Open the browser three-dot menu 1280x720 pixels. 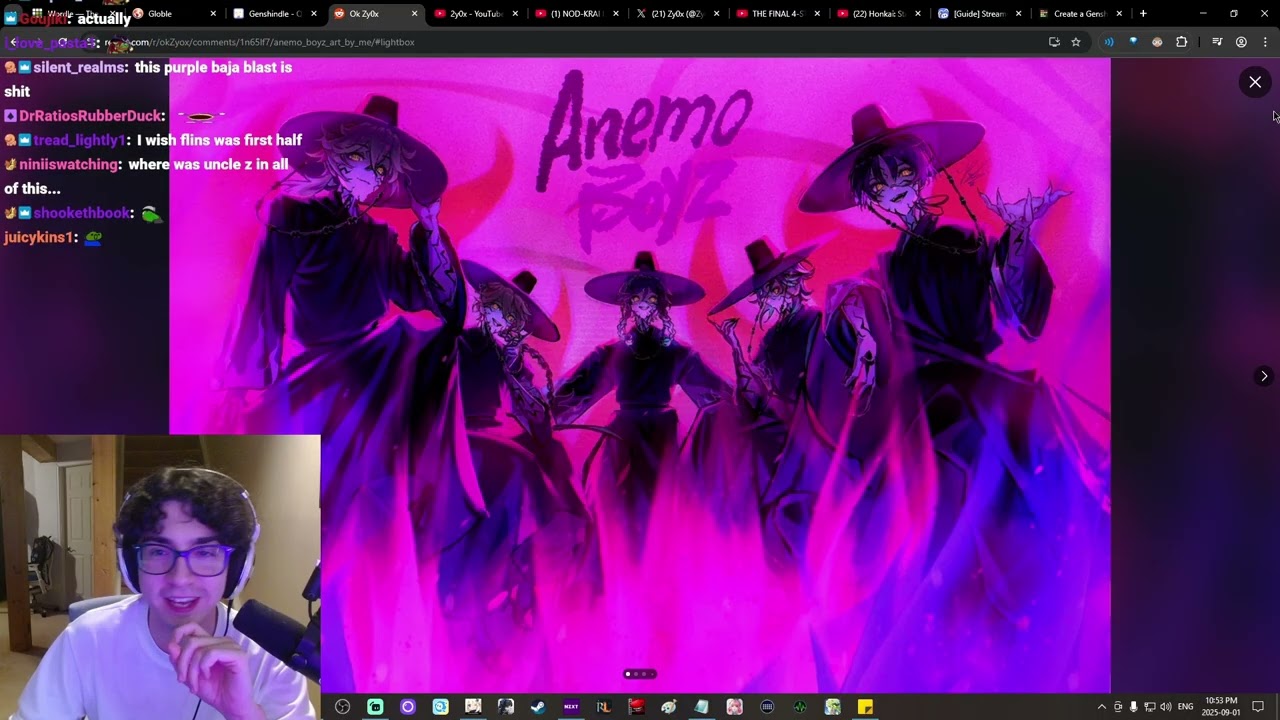[x=1265, y=42]
